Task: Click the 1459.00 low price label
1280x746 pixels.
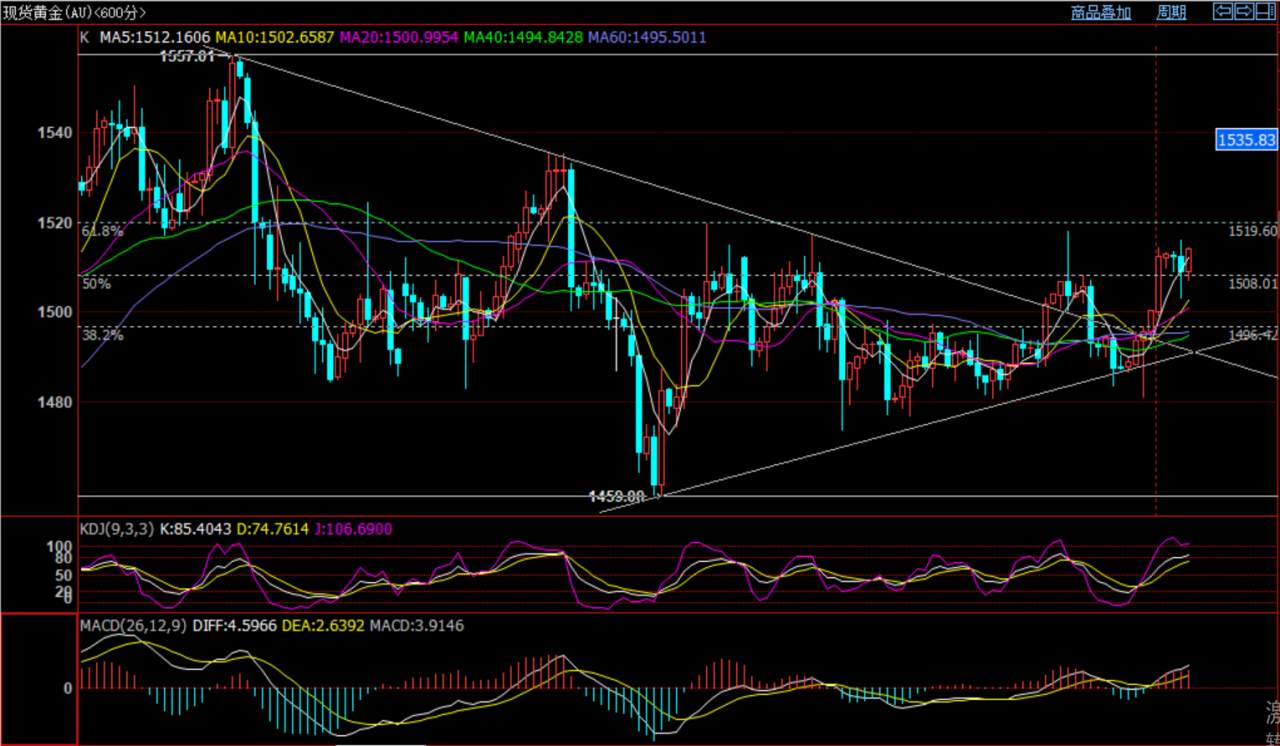Action: click(616, 495)
